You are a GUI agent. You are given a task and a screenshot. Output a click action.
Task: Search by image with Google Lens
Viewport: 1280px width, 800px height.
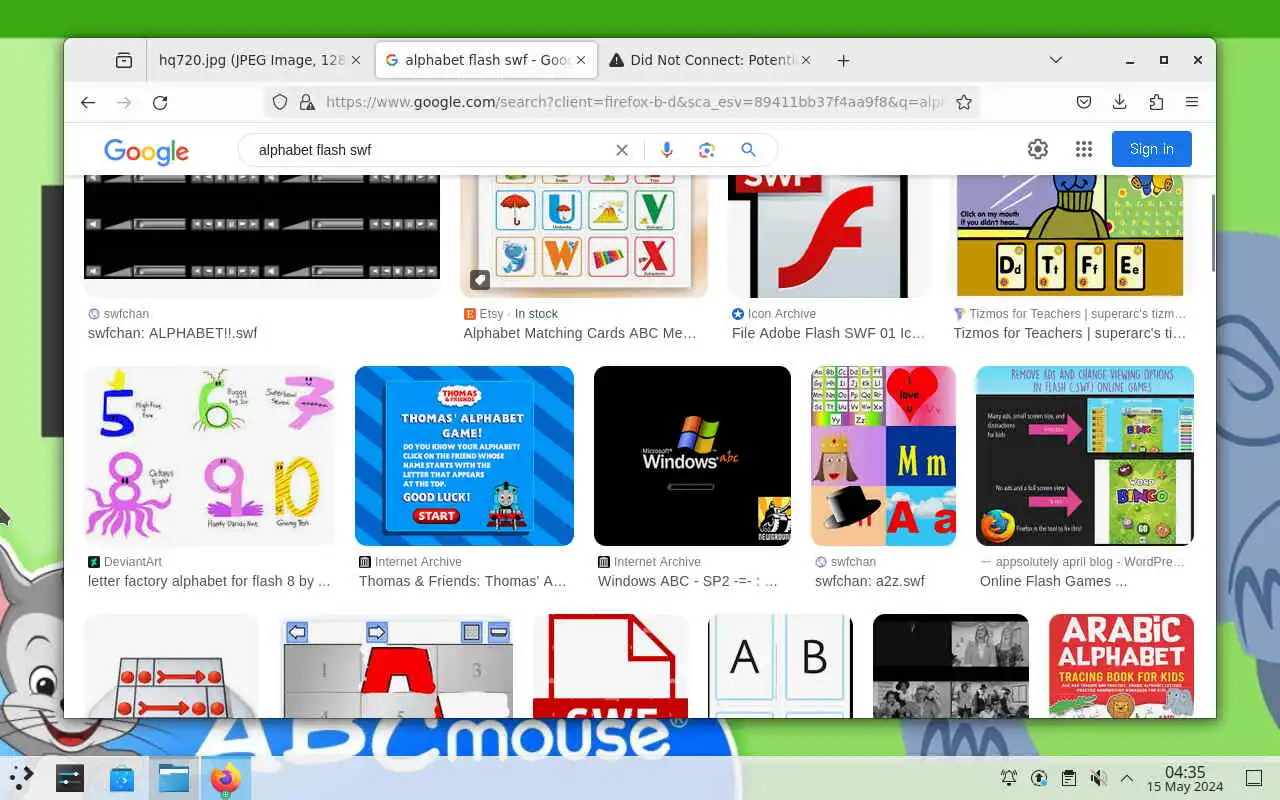[x=707, y=150]
